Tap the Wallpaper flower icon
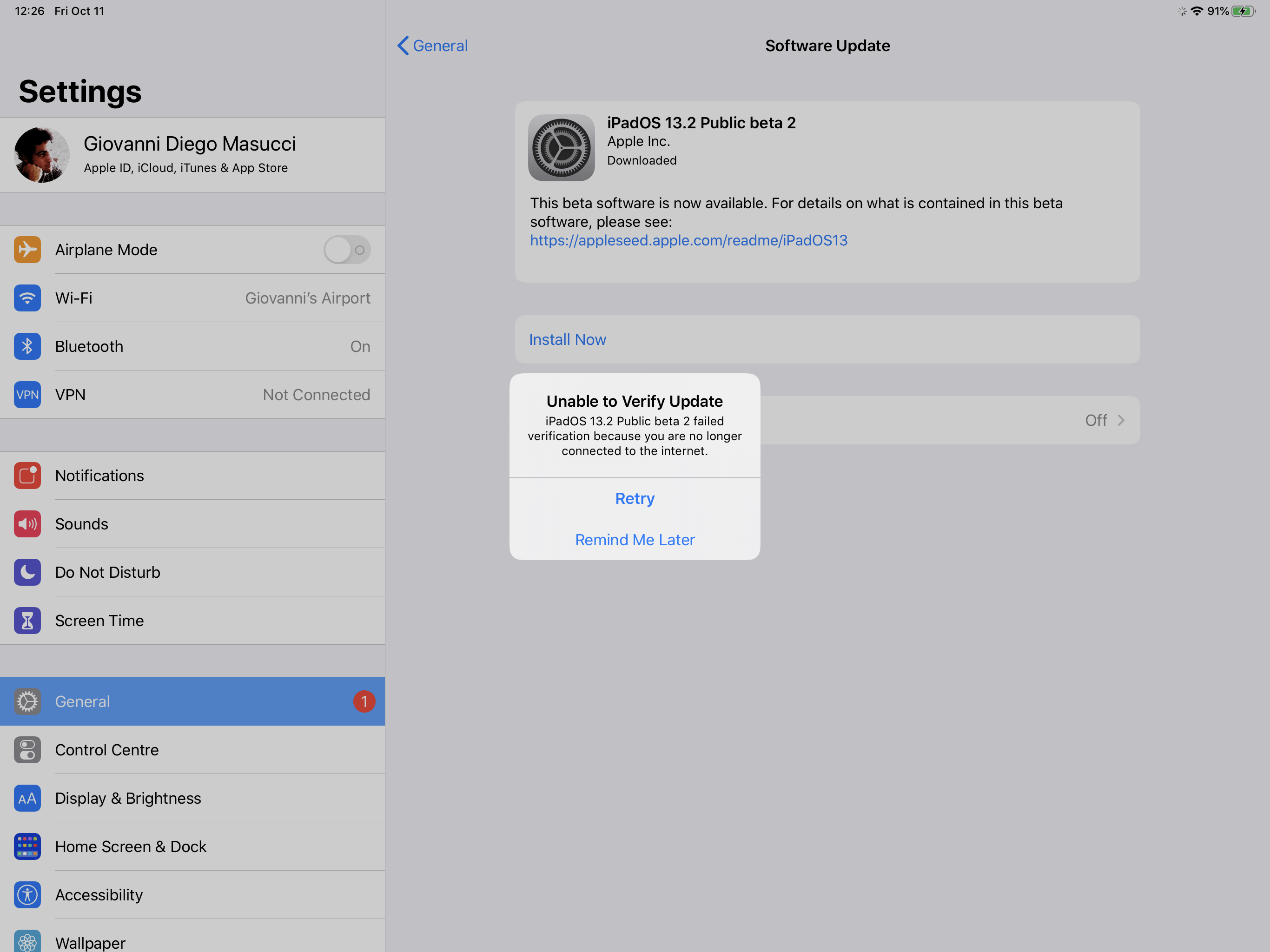 coord(27,940)
